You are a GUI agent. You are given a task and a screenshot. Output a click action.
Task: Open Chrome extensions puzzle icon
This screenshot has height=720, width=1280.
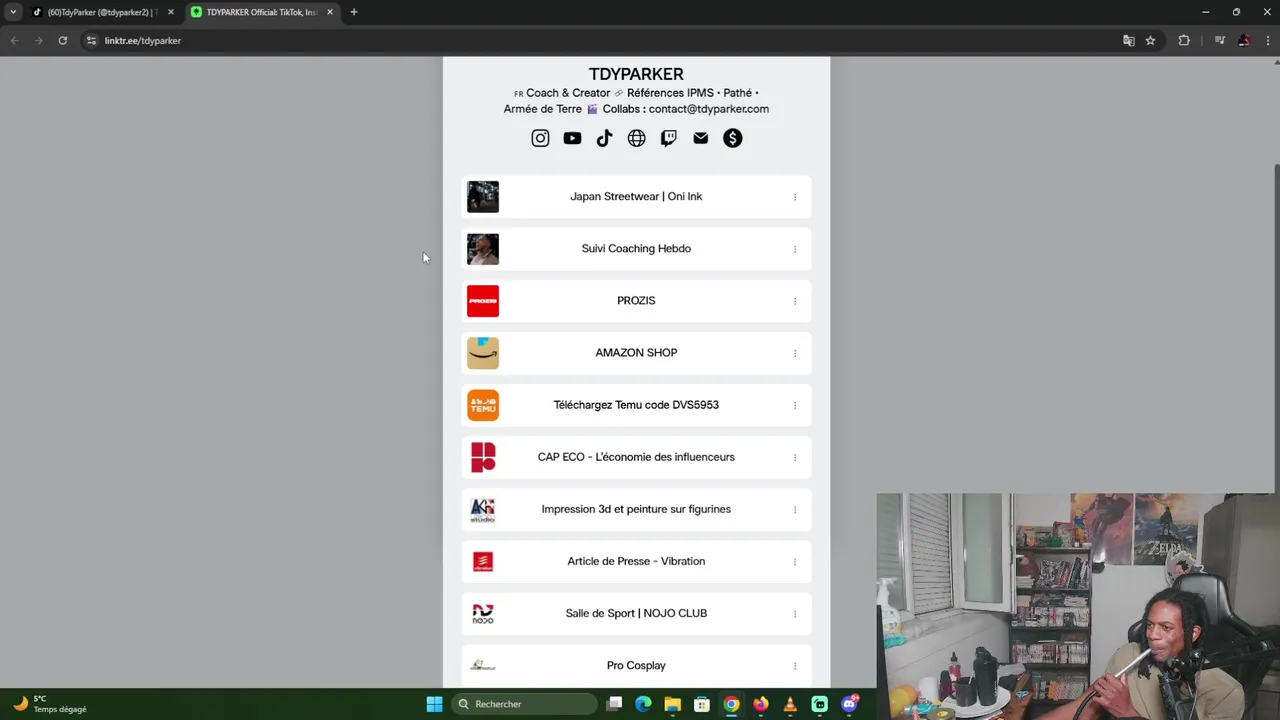coord(1184,40)
